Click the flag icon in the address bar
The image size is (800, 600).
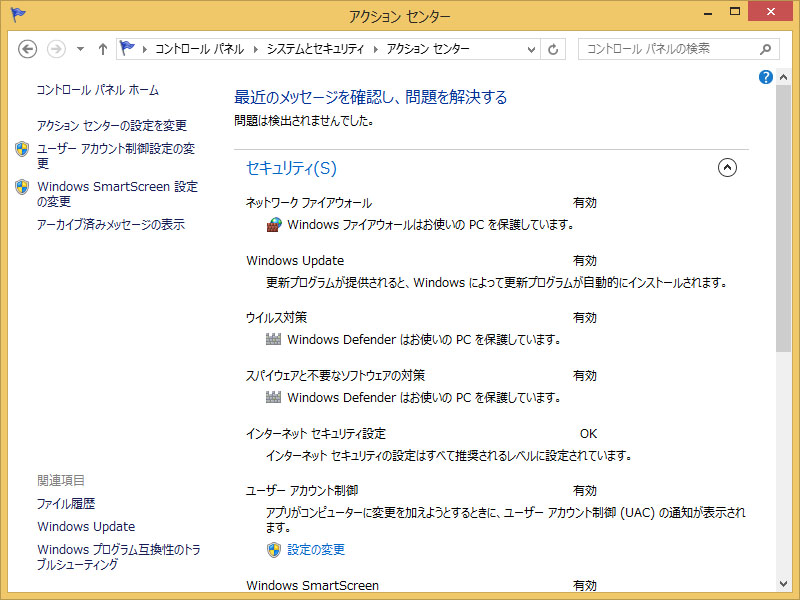tap(127, 48)
